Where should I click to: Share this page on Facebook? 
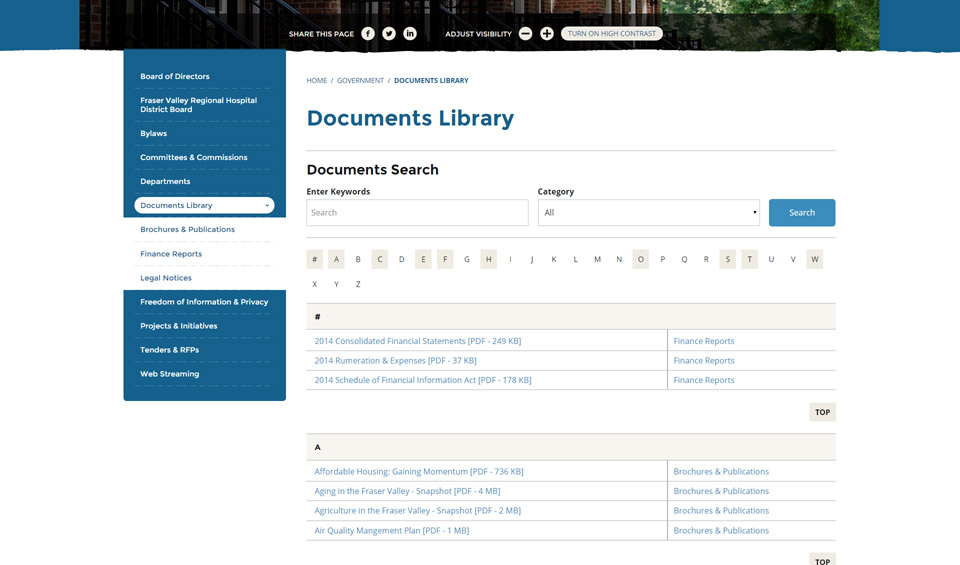pyautogui.click(x=368, y=34)
